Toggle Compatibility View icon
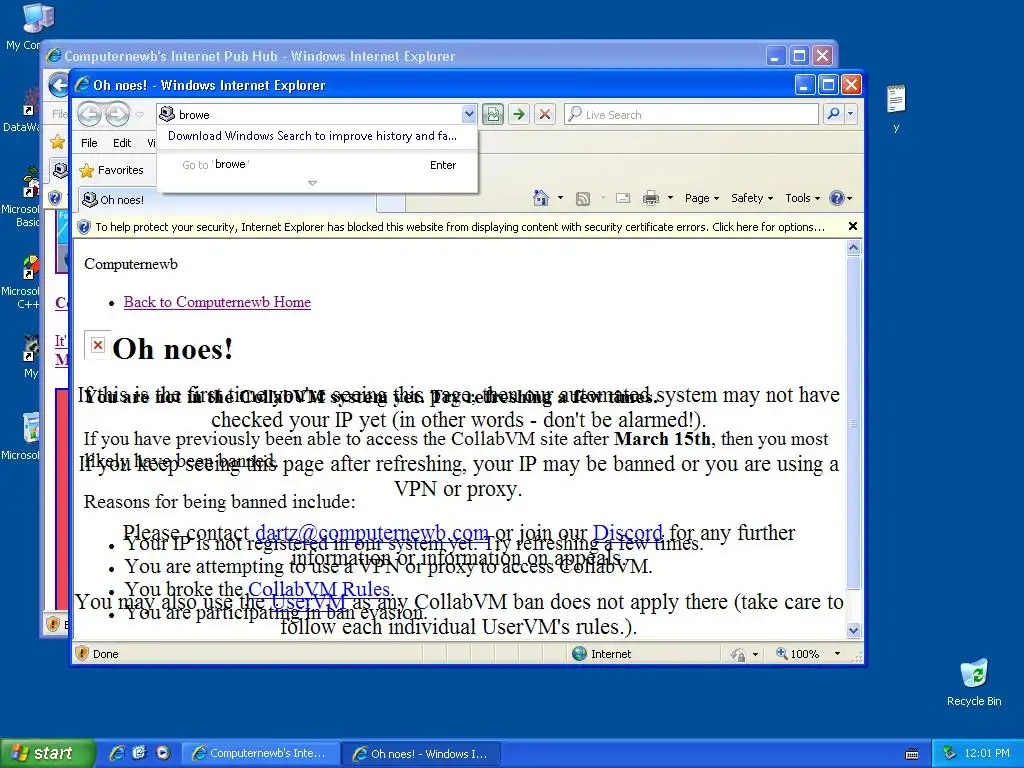This screenshot has height=768, width=1024. [x=493, y=115]
